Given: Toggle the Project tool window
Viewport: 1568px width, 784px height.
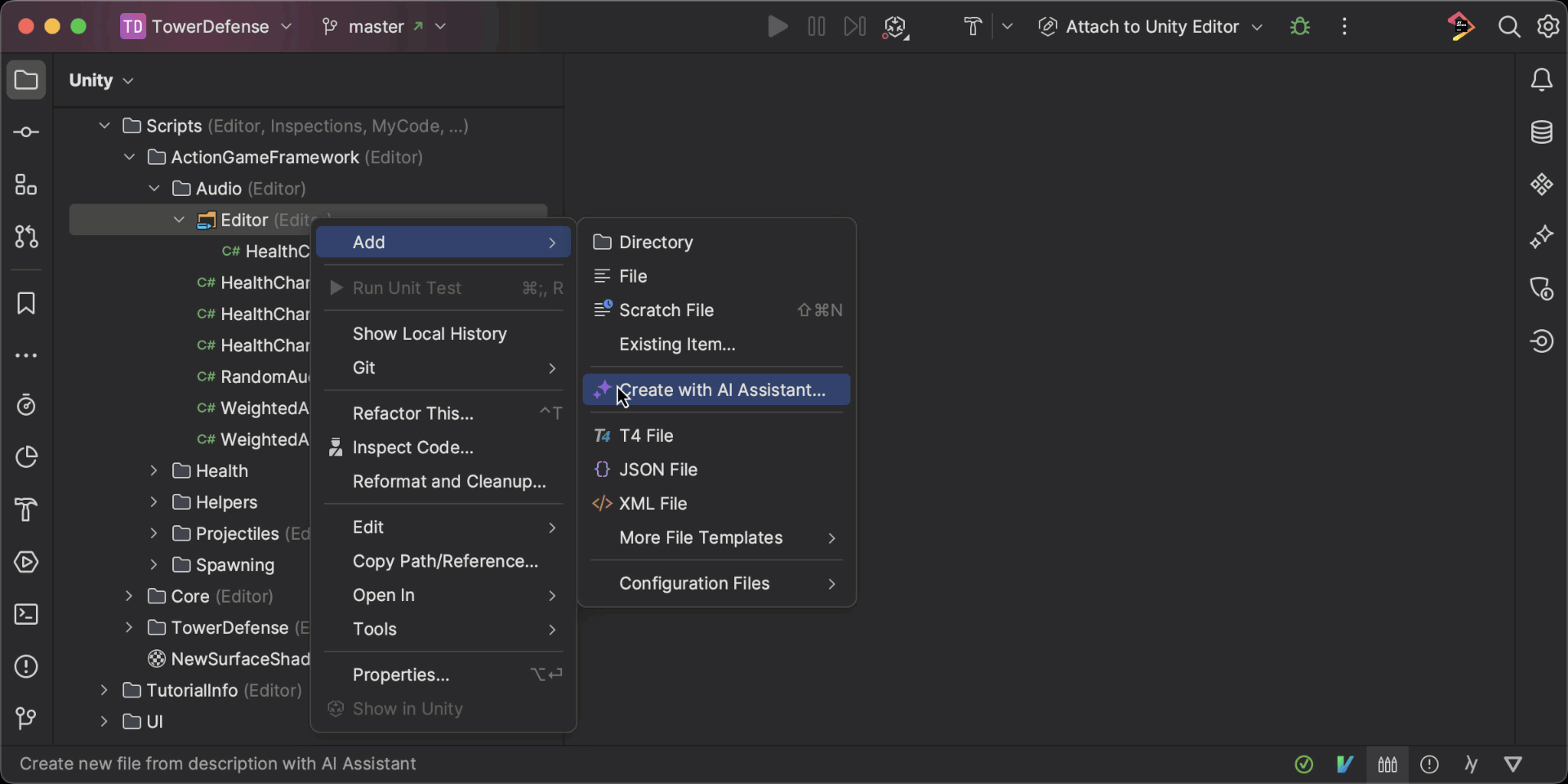Looking at the screenshot, I should [x=26, y=80].
